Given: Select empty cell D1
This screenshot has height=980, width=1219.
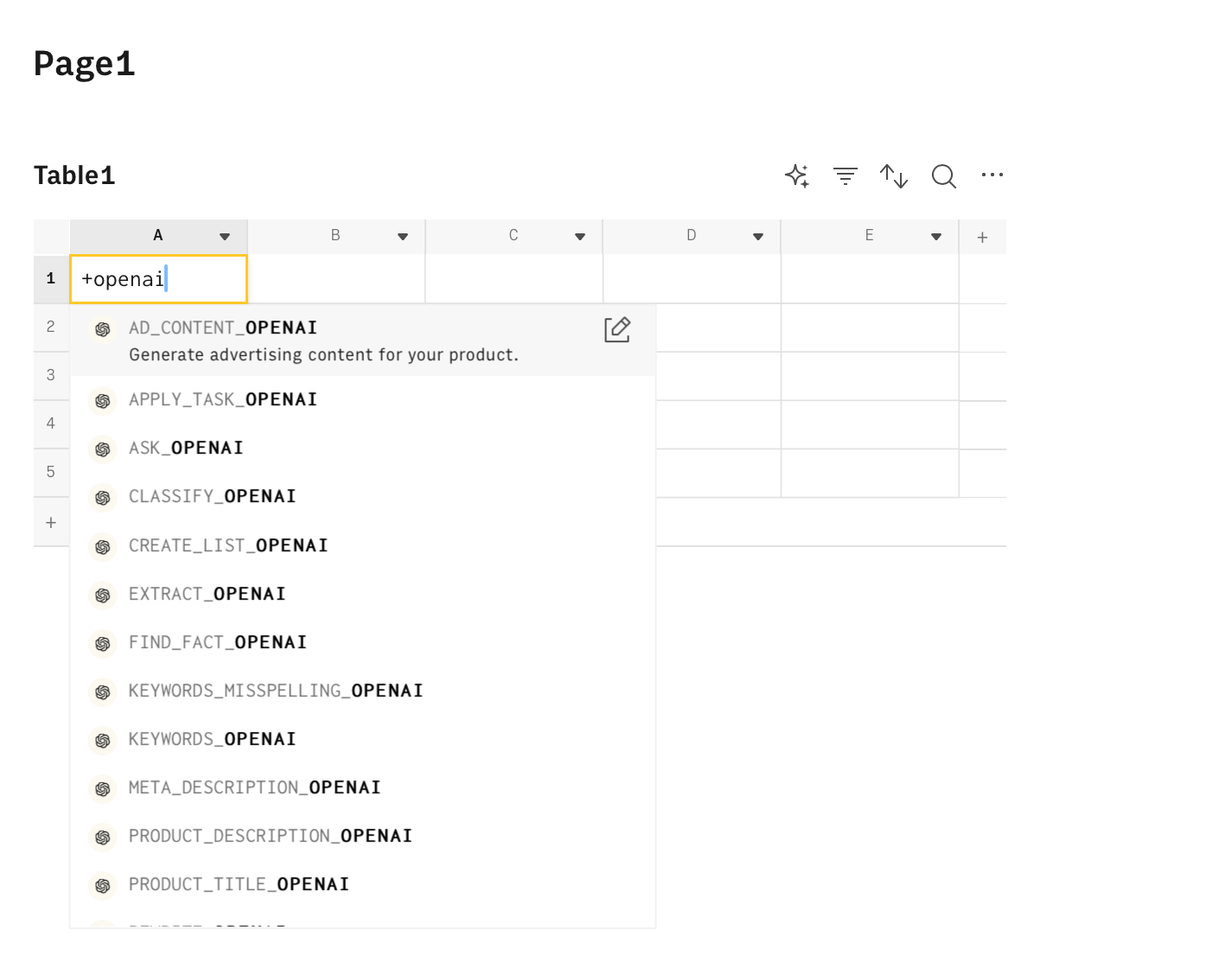Looking at the screenshot, I should (x=692, y=279).
